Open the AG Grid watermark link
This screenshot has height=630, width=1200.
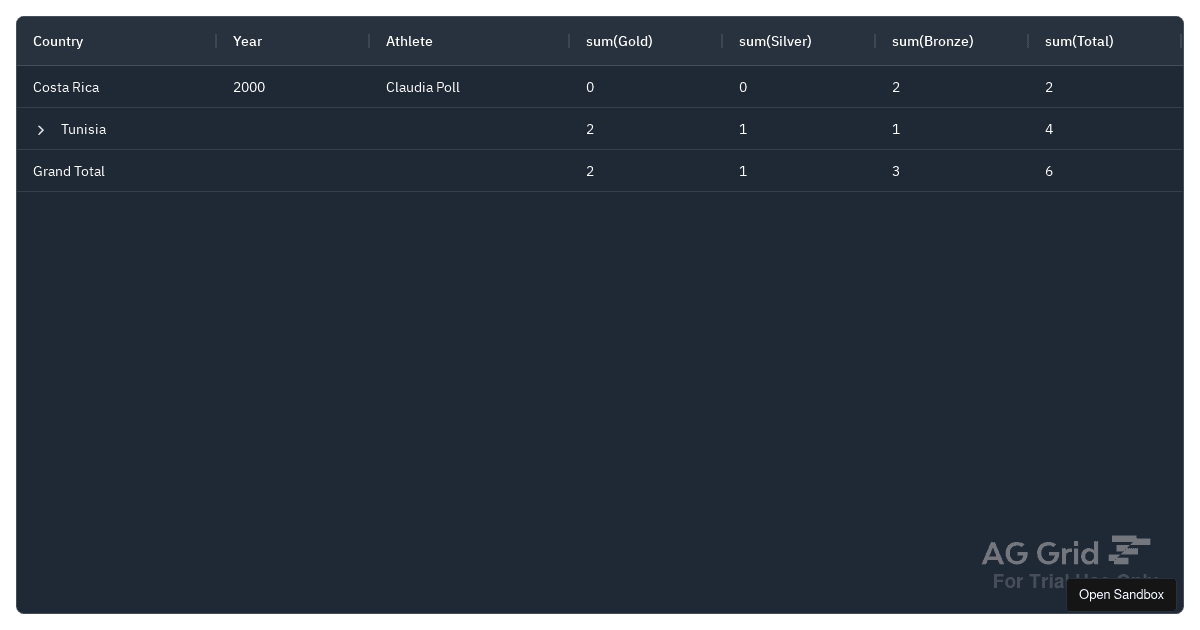1066,553
